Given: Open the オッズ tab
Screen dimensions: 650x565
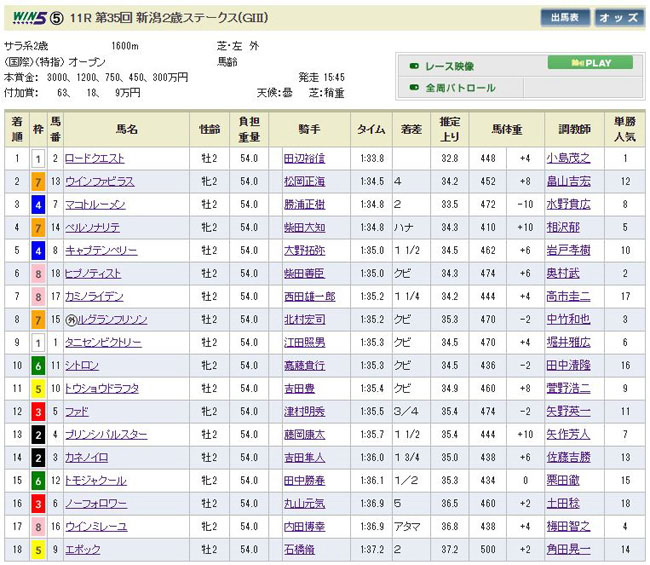Looking at the screenshot, I should coord(620,18).
